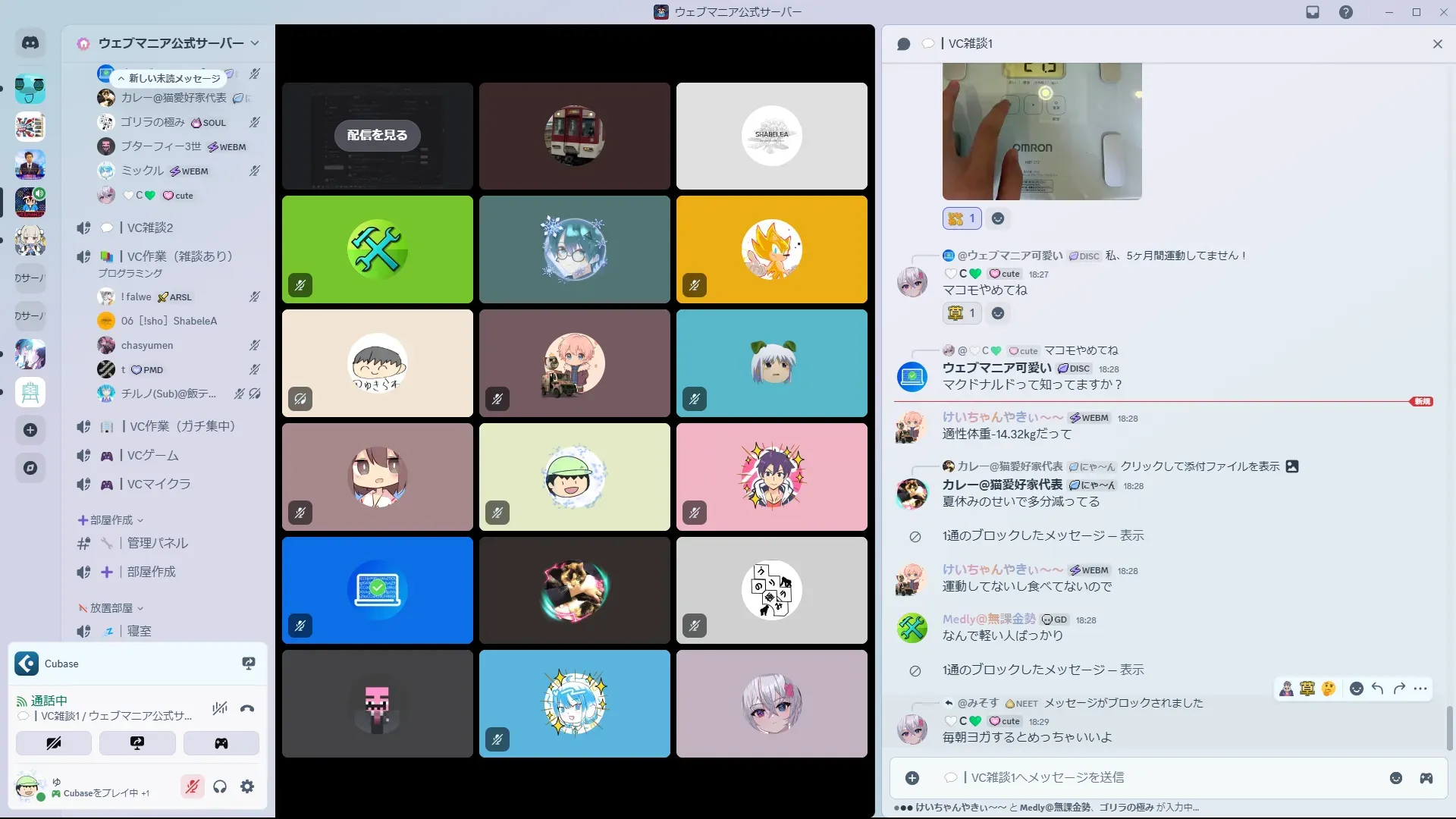Join the VC雑談2 voice channel
Image resolution: width=1456 pixels, height=819 pixels.
(150, 227)
